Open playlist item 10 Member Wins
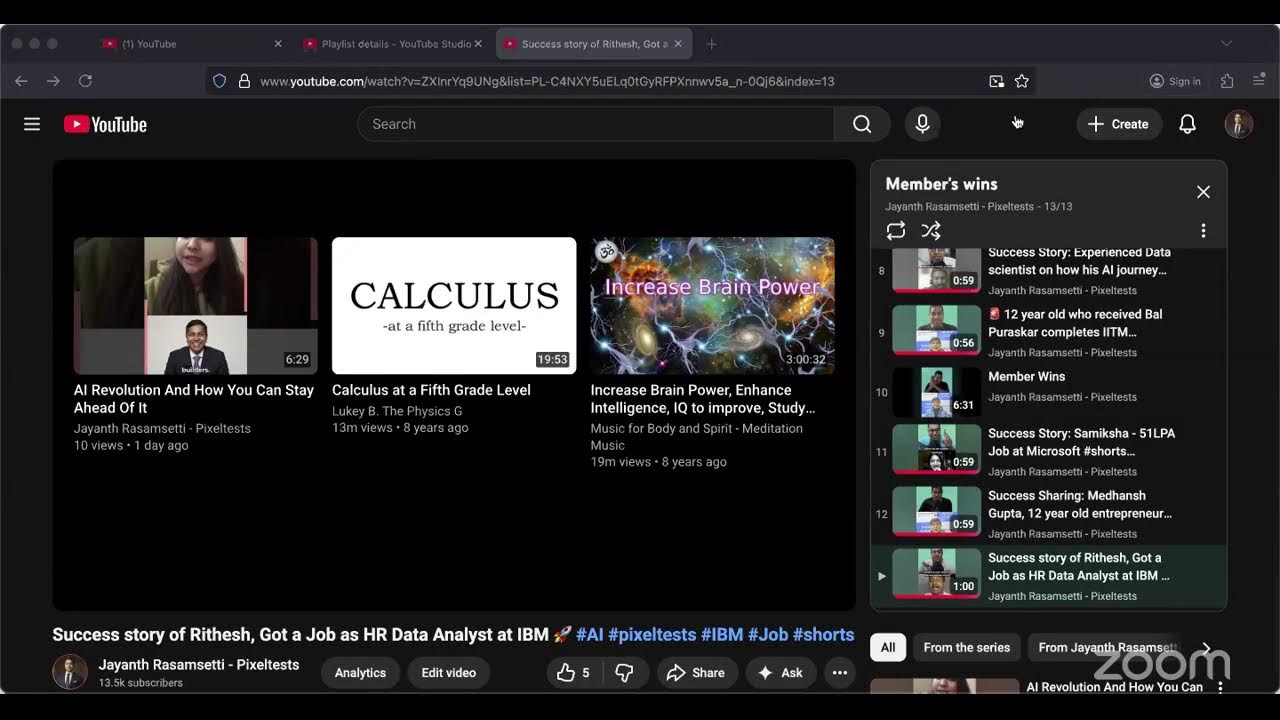 1049,392
